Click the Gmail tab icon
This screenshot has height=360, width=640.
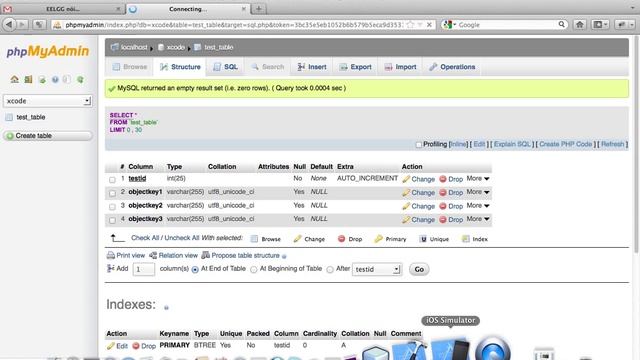(7, 9)
